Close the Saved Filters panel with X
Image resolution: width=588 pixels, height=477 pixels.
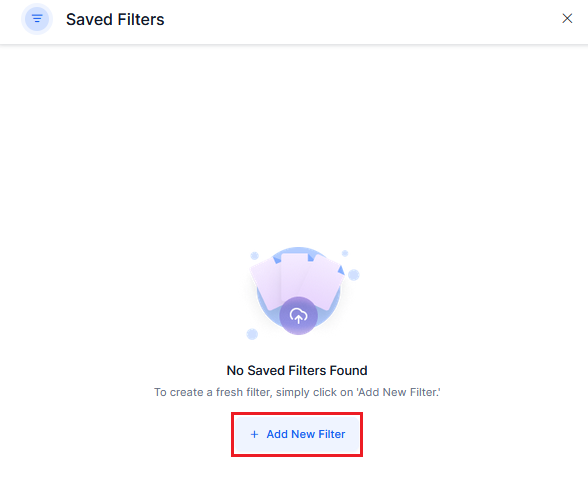click(x=567, y=18)
